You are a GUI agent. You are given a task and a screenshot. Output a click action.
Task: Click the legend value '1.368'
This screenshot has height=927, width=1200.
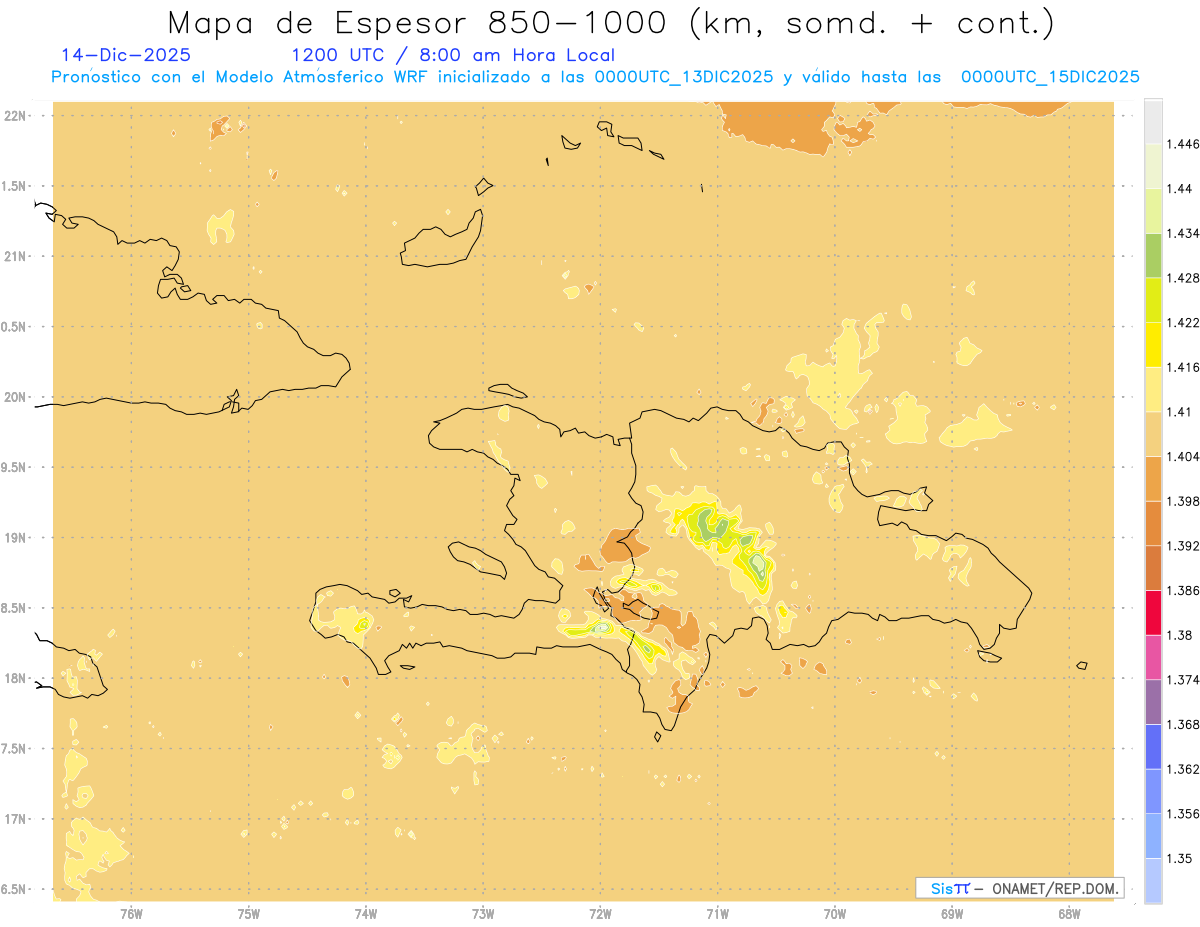coord(1184,725)
